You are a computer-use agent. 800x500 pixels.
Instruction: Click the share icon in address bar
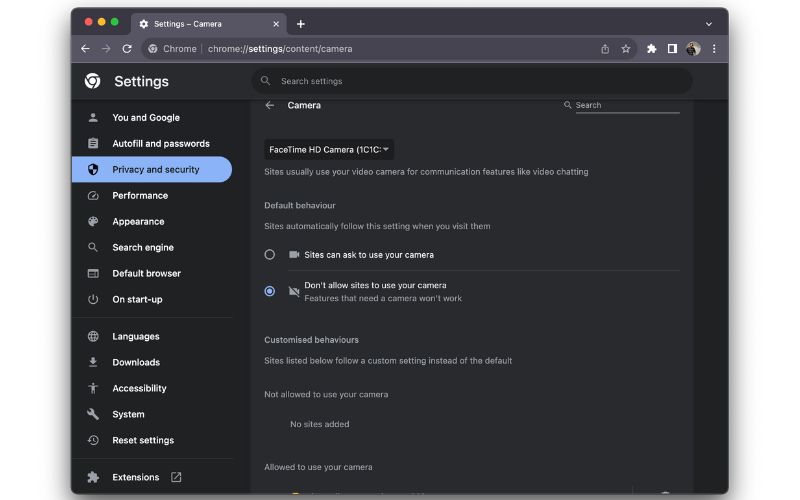[605, 48]
